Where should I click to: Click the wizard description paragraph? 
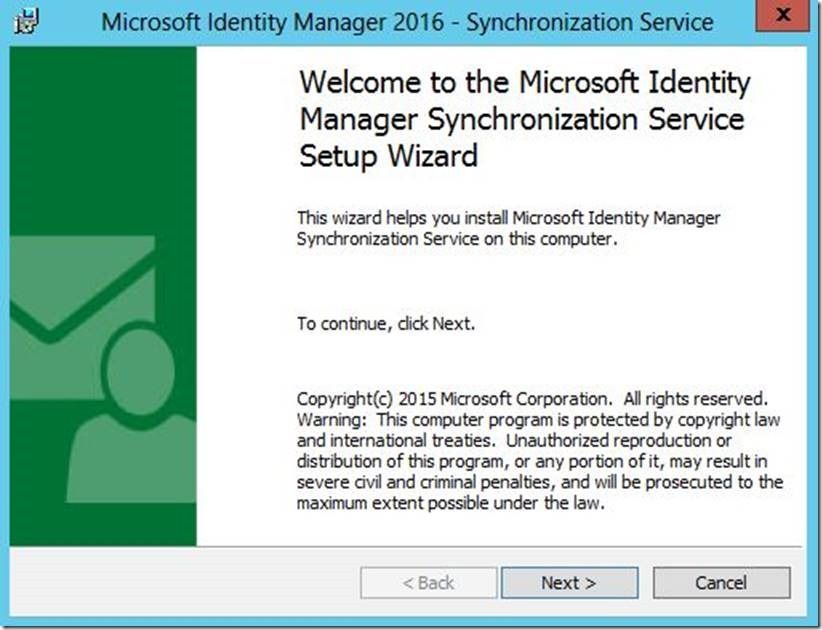pos(509,228)
